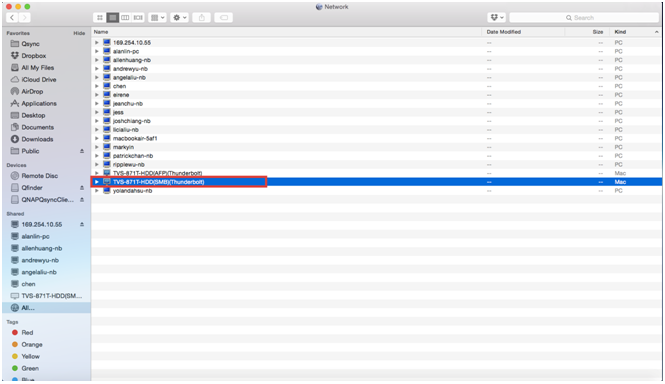Click the Search field
665x384 pixels.
click(x=584, y=17)
